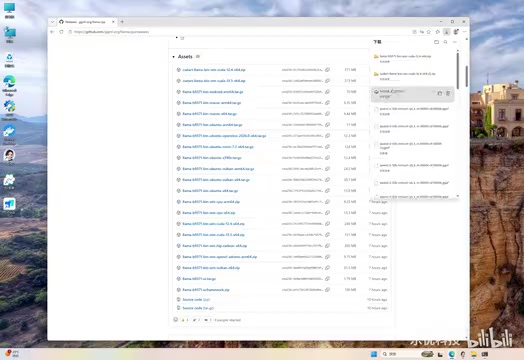Copy SHA hash for the ubuntu-openvino tar.gz asset
Screen dimensions: 524x360
coord(328,136)
